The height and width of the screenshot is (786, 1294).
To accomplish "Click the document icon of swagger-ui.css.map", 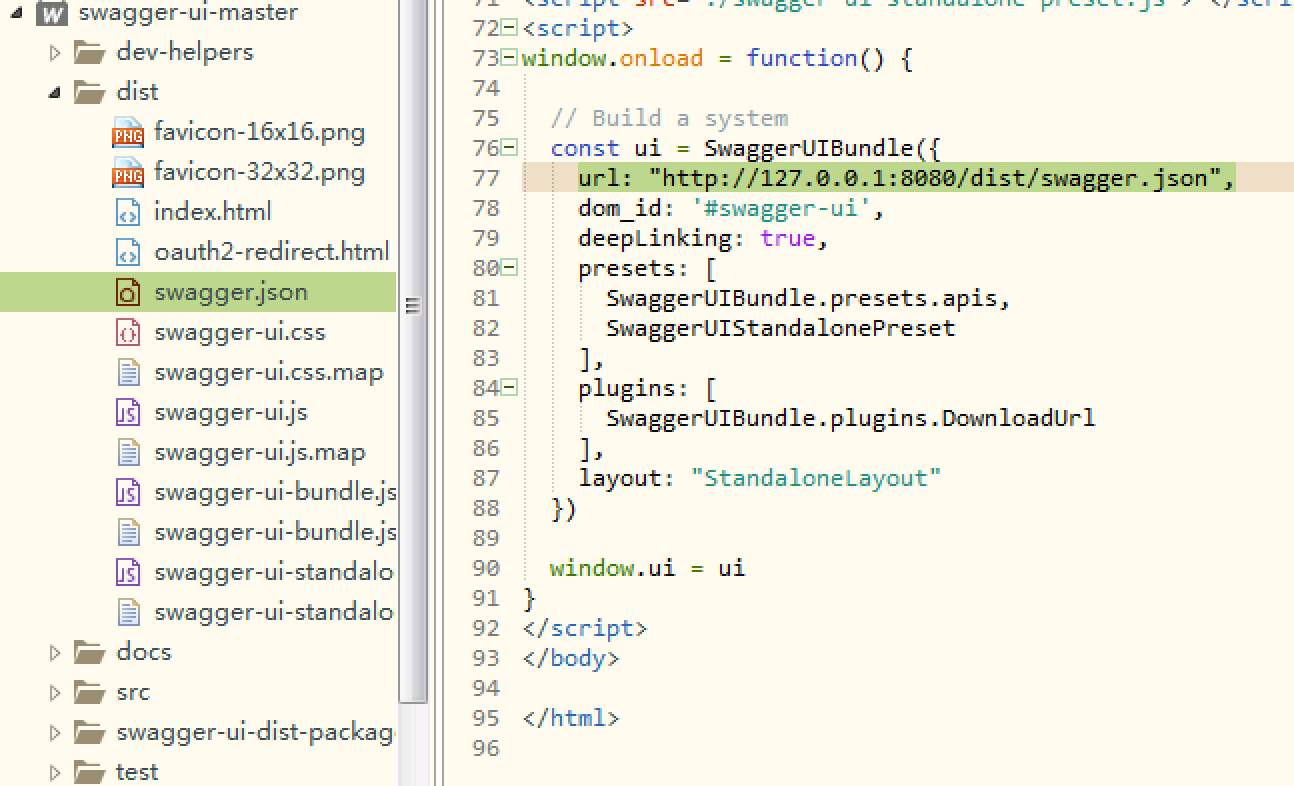I will (128, 372).
